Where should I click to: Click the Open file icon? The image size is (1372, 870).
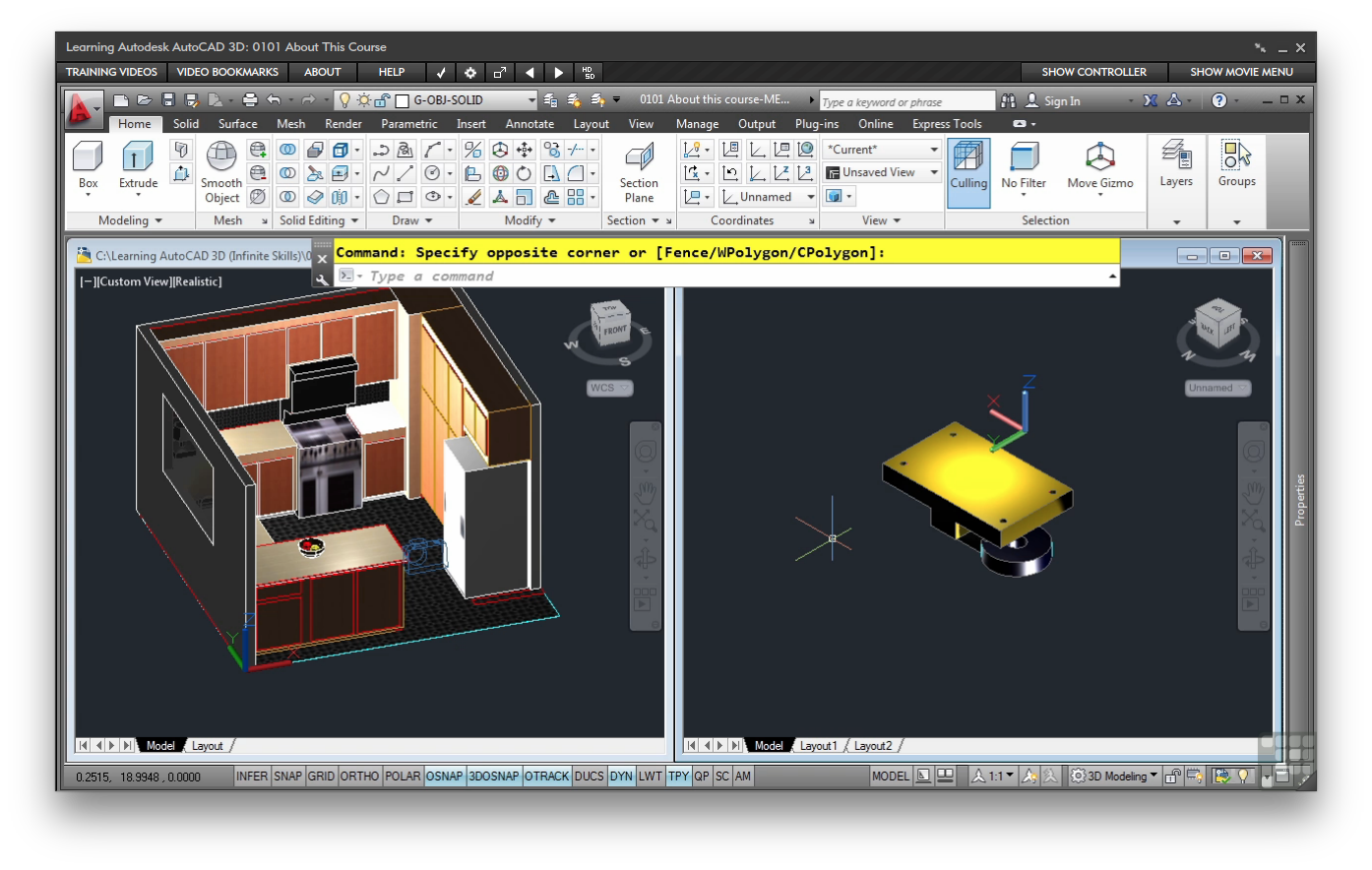pyautogui.click(x=144, y=100)
